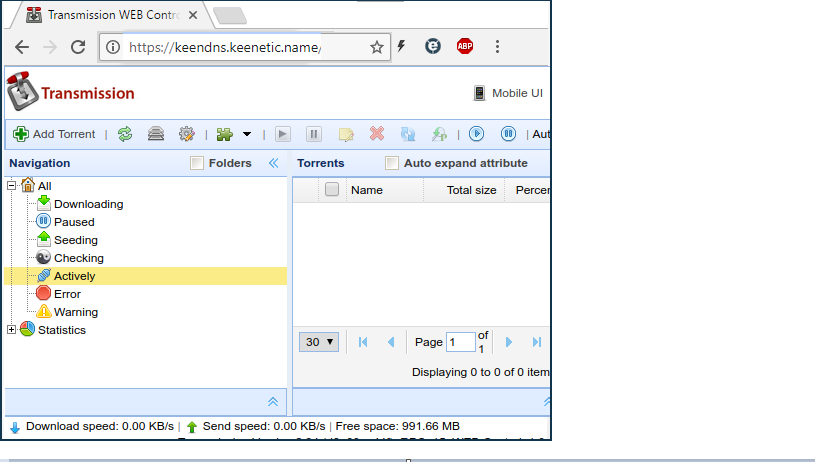Screen dimensions: 815x462
Task: Click the Transmission logo icon
Action: (x=22, y=91)
